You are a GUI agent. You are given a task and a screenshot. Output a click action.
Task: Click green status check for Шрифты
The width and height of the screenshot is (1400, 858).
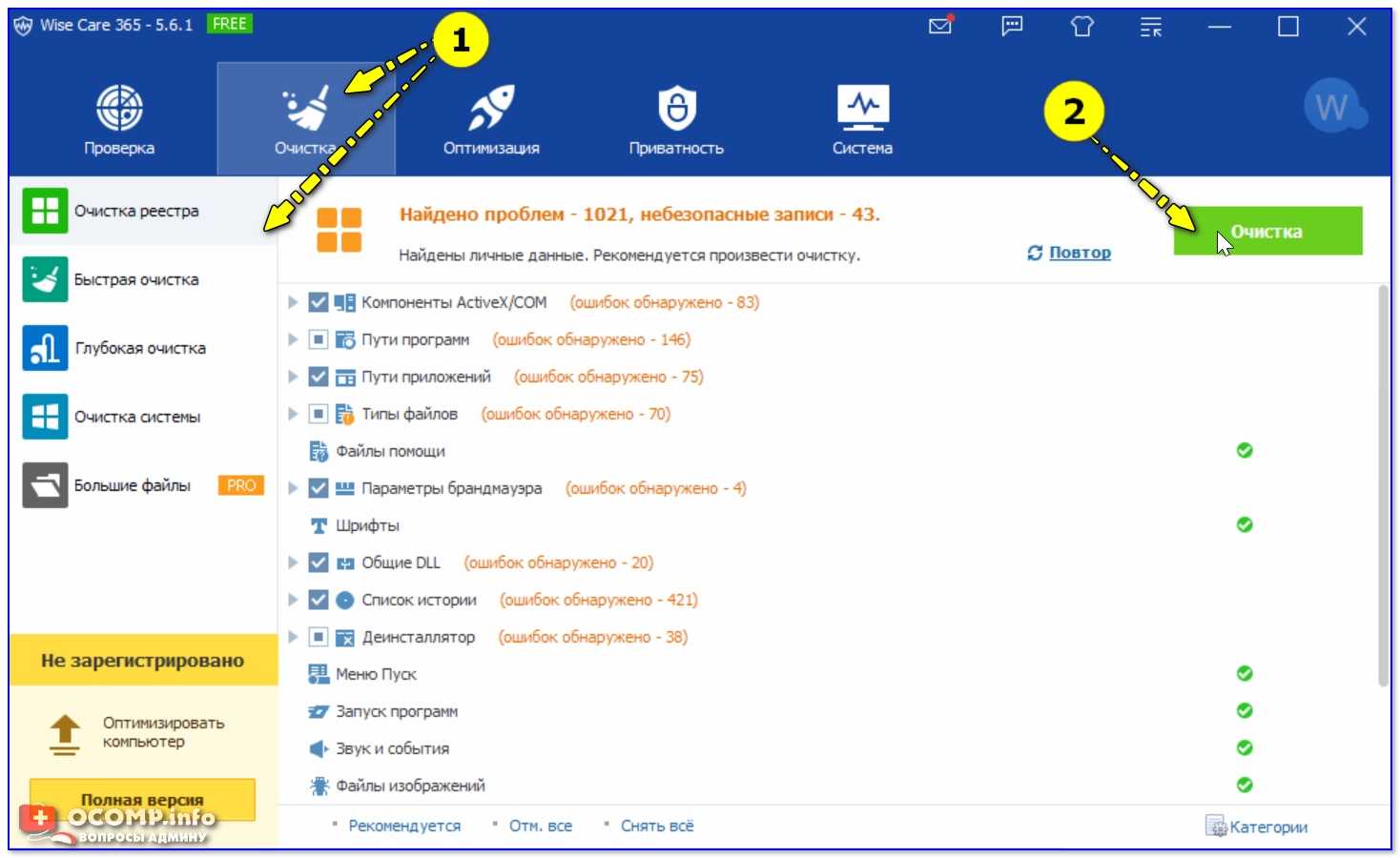click(x=1245, y=524)
